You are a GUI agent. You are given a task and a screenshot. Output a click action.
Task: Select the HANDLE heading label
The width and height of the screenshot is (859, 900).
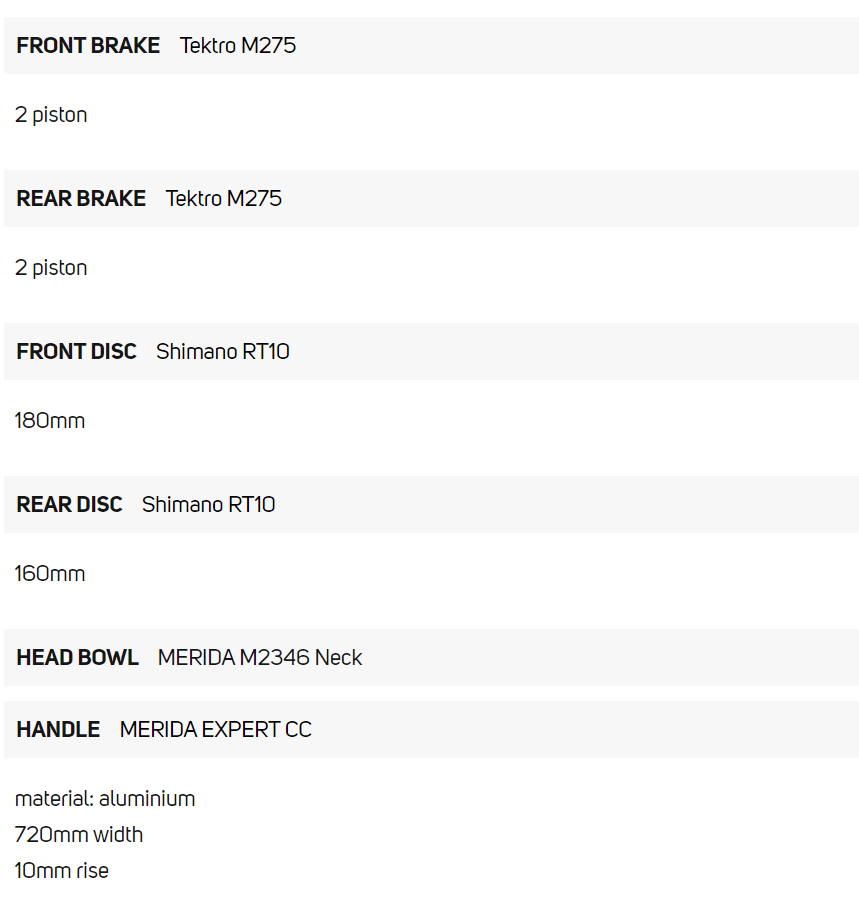point(58,730)
